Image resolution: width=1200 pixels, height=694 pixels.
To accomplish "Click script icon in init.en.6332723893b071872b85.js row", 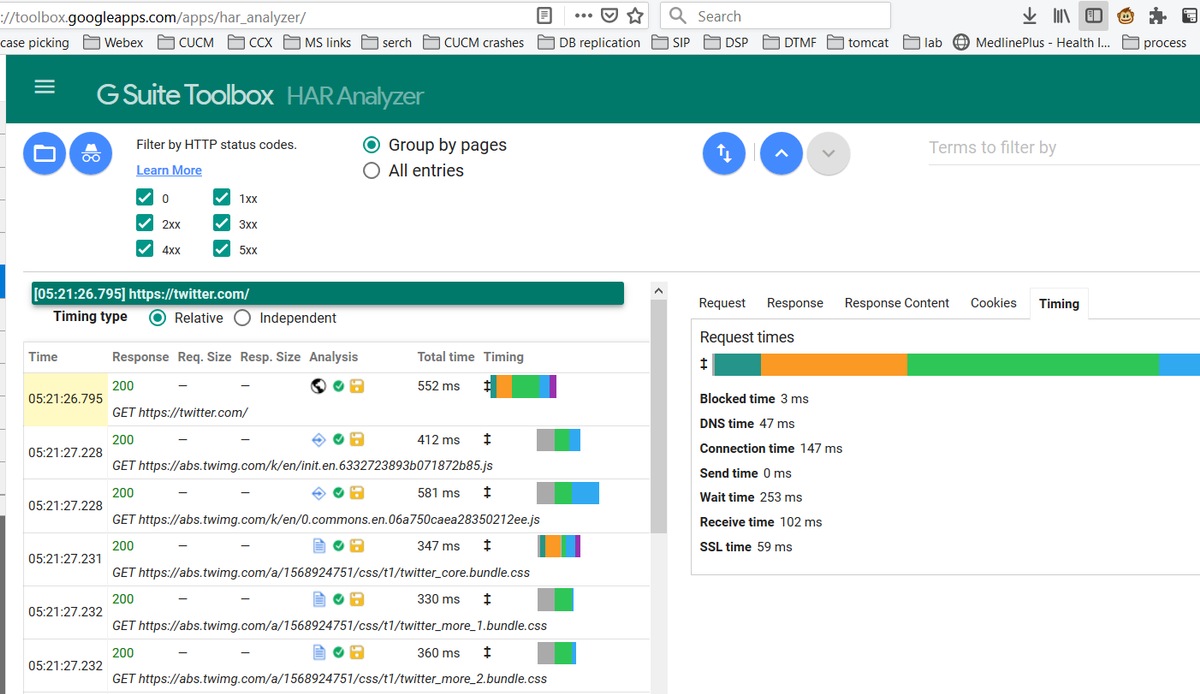I will pos(319,439).
